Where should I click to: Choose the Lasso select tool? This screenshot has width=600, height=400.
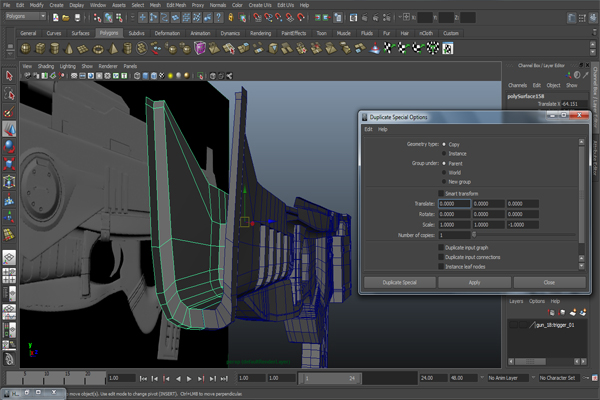9,93
